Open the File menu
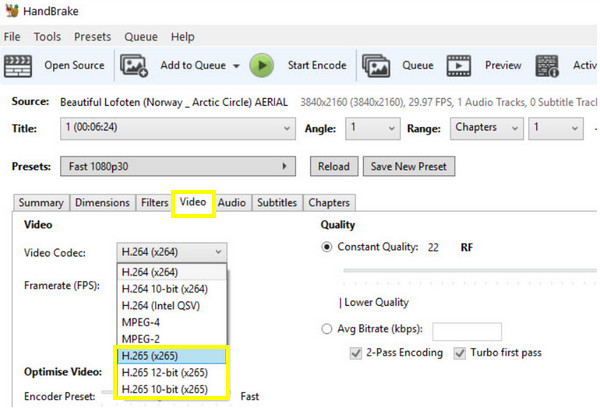The width and height of the screenshot is (600, 408). pos(12,37)
